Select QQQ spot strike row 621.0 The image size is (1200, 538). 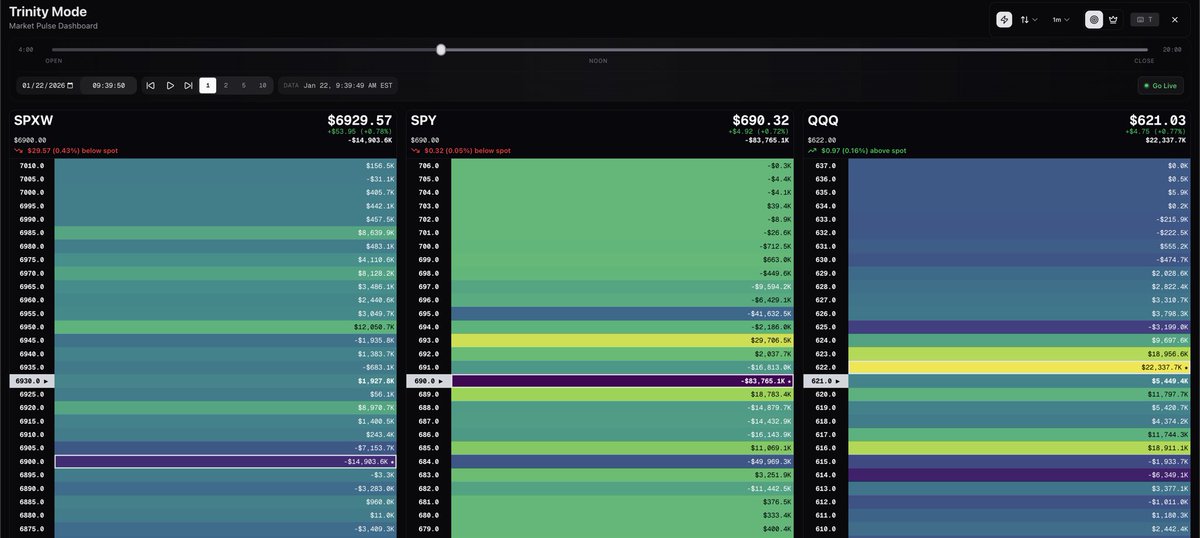(x=997, y=381)
